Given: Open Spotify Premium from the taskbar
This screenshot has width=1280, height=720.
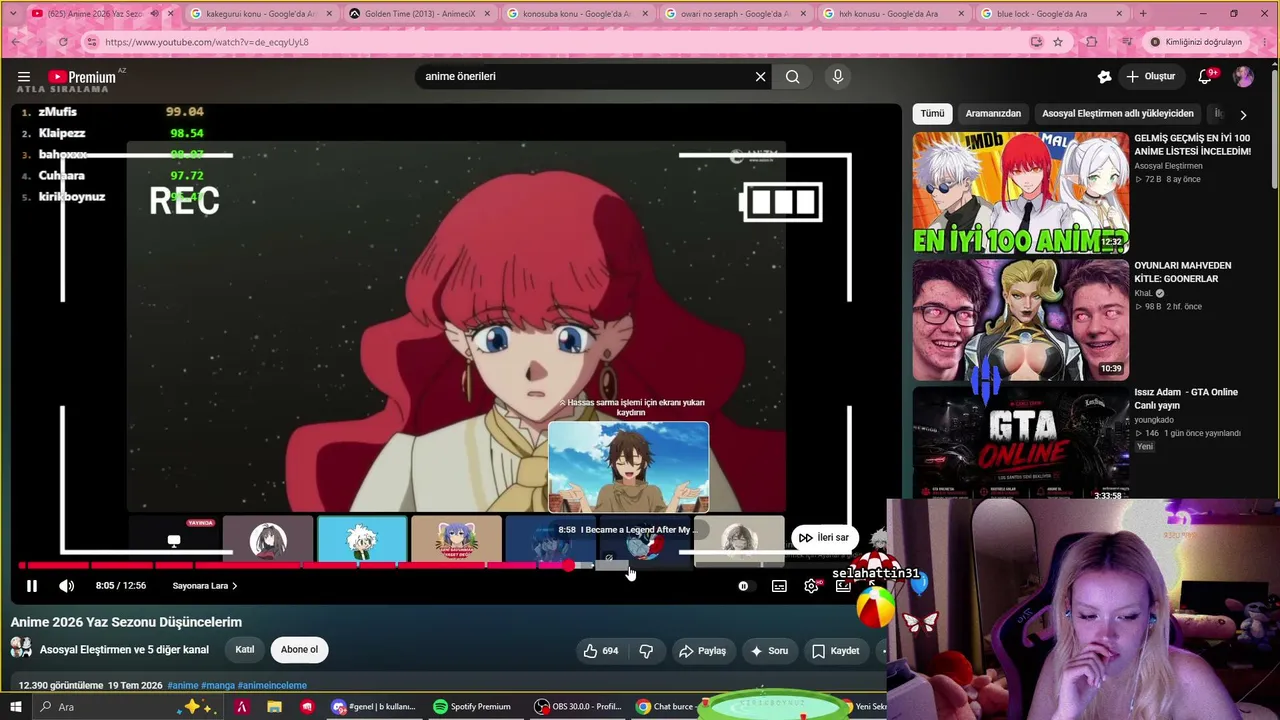Looking at the screenshot, I should (x=472, y=707).
